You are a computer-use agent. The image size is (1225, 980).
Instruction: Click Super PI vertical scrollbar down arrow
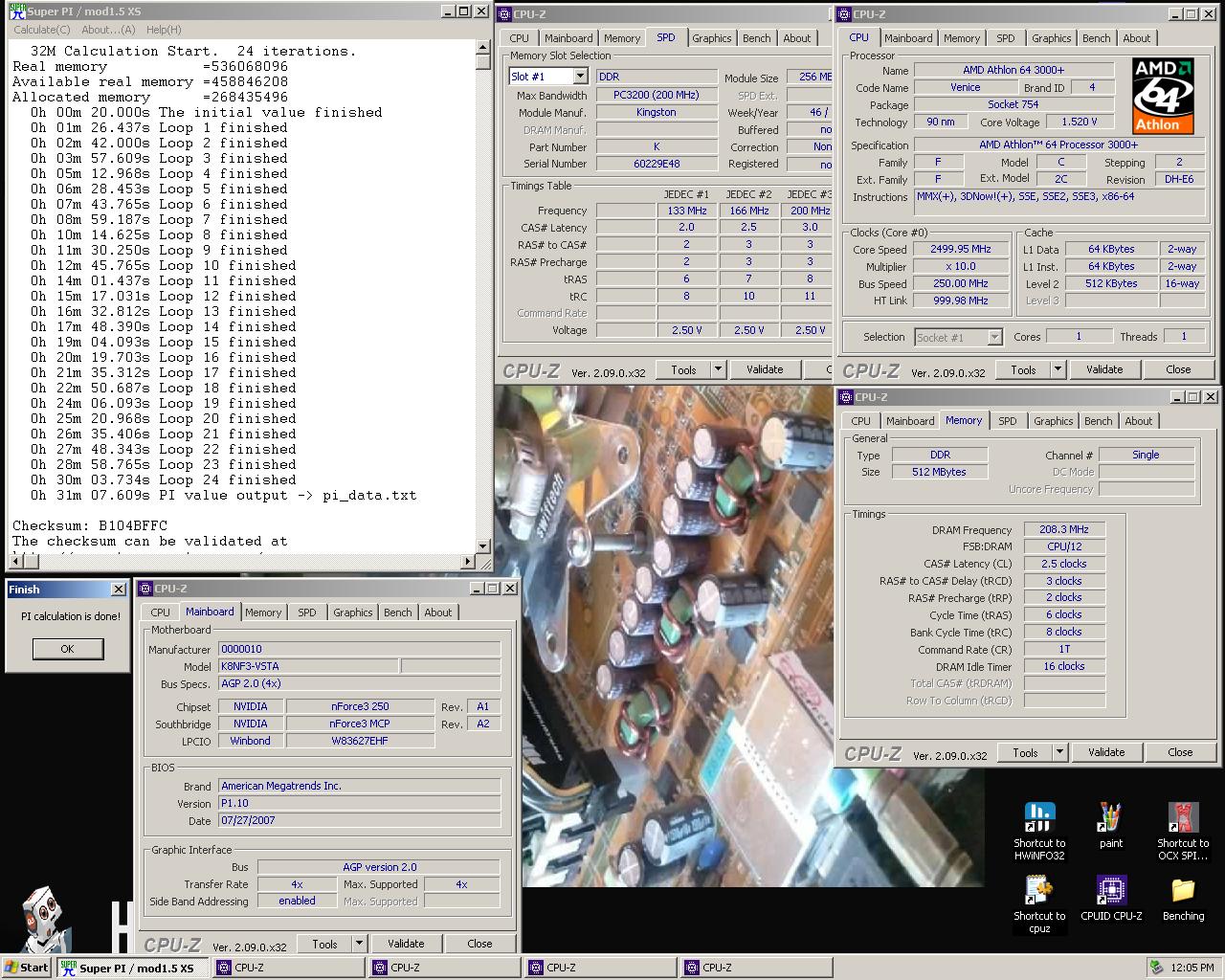click(483, 545)
